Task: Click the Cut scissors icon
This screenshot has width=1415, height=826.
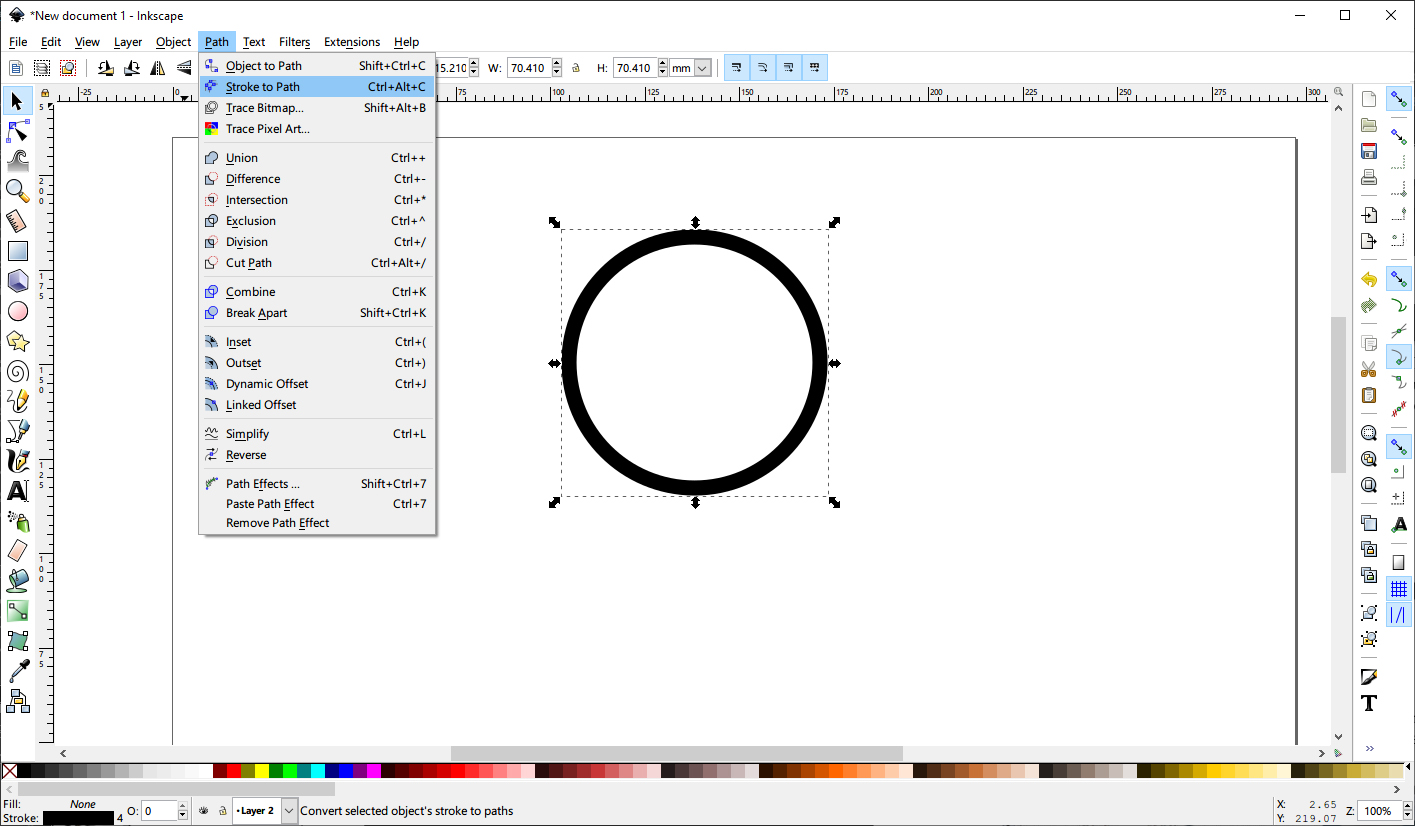Action: click(1369, 369)
